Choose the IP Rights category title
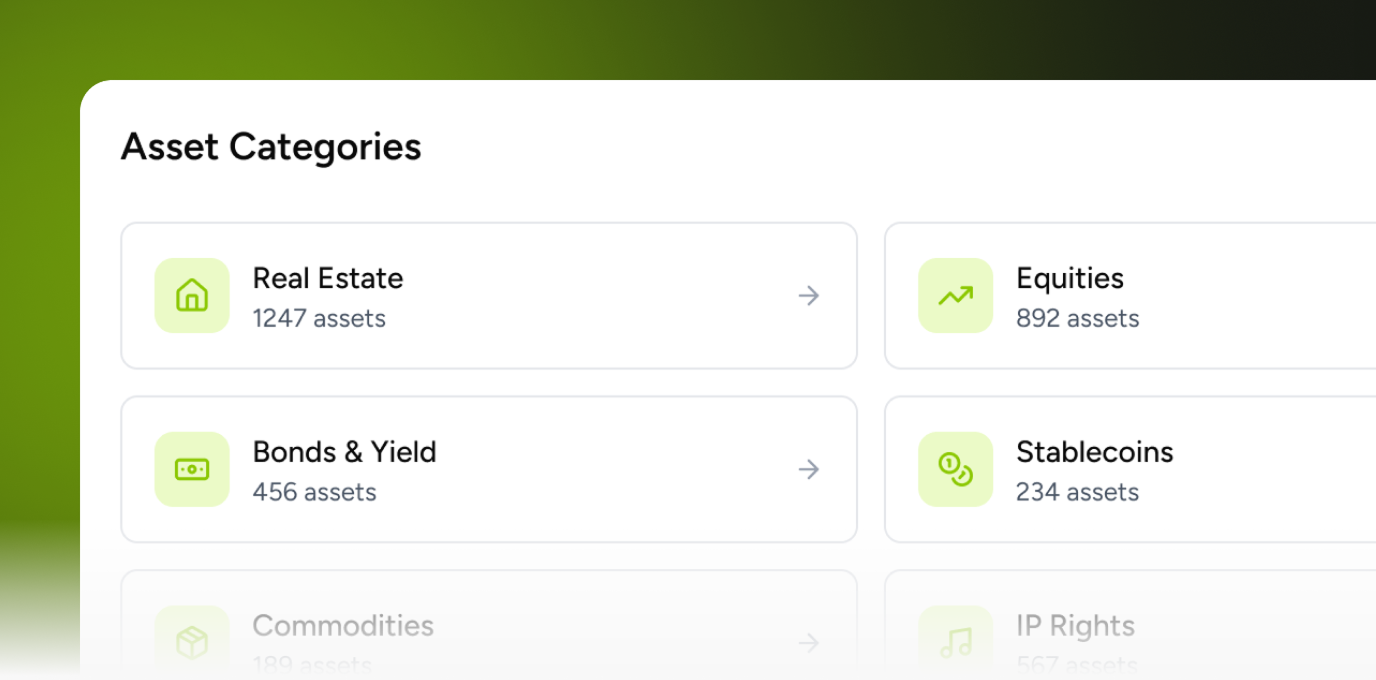 point(1075,626)
